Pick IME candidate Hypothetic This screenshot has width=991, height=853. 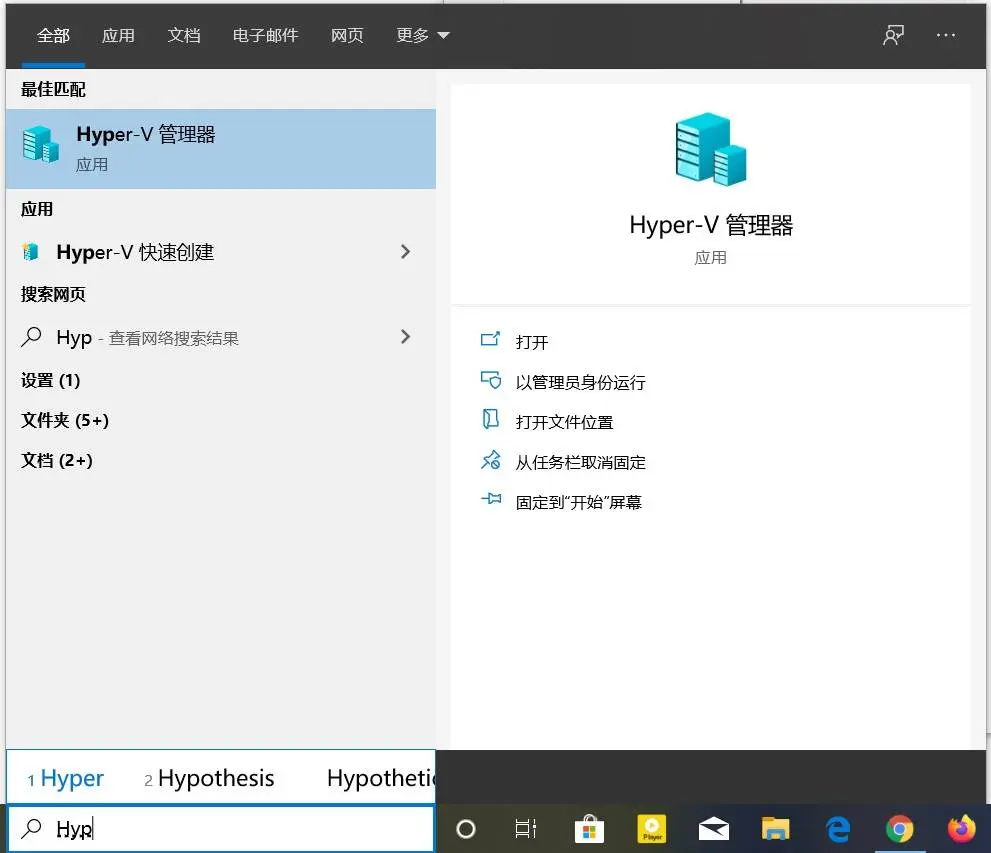coord(381,778)
